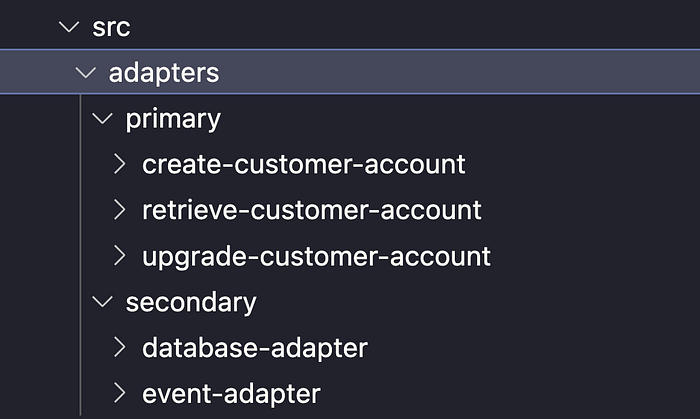Open the retrieve-customer-account folder
This screenshot has height=419, width=700.
(x=312, y=210)
